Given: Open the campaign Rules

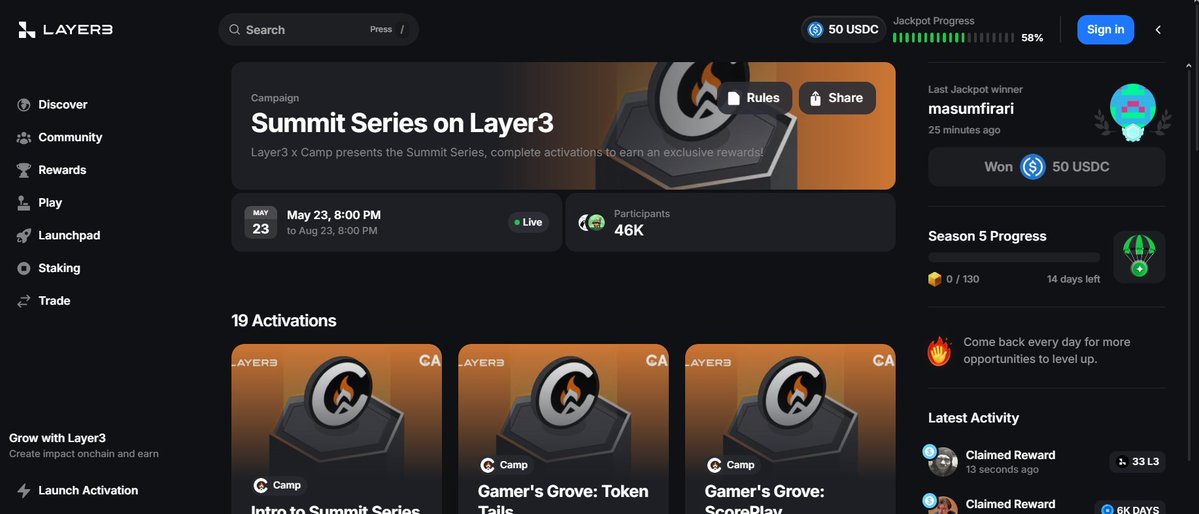Looking at the screenshot, I should (x=754, y=98).
